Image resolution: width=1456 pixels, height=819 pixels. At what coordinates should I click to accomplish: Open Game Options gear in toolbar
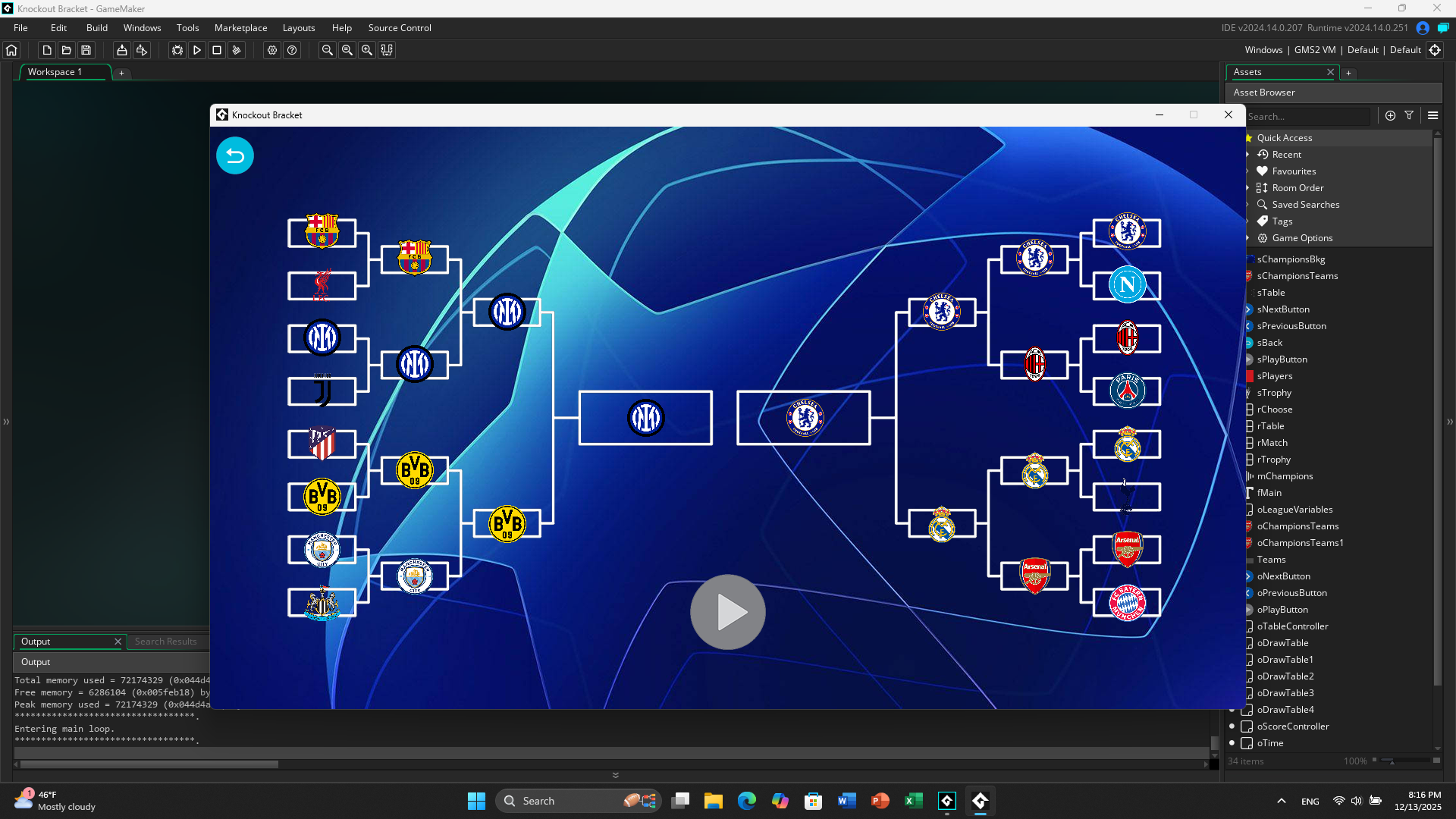point(272,50)
